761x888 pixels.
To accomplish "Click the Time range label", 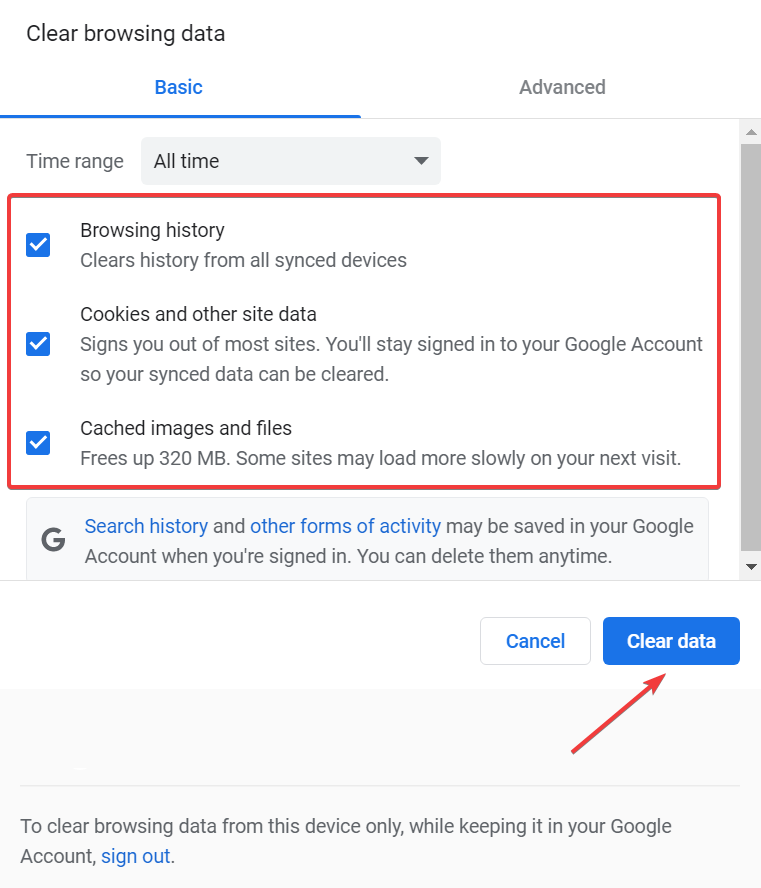I will pyautogui.click(x=75, y=161).
